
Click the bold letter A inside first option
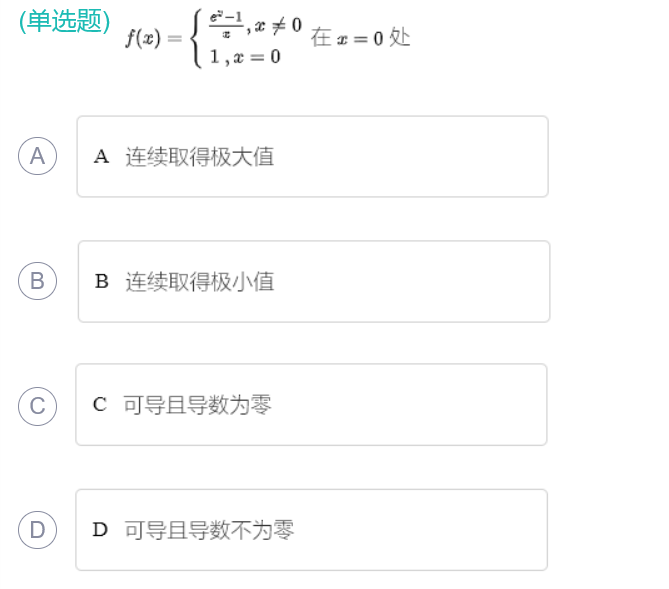[101, 157]
